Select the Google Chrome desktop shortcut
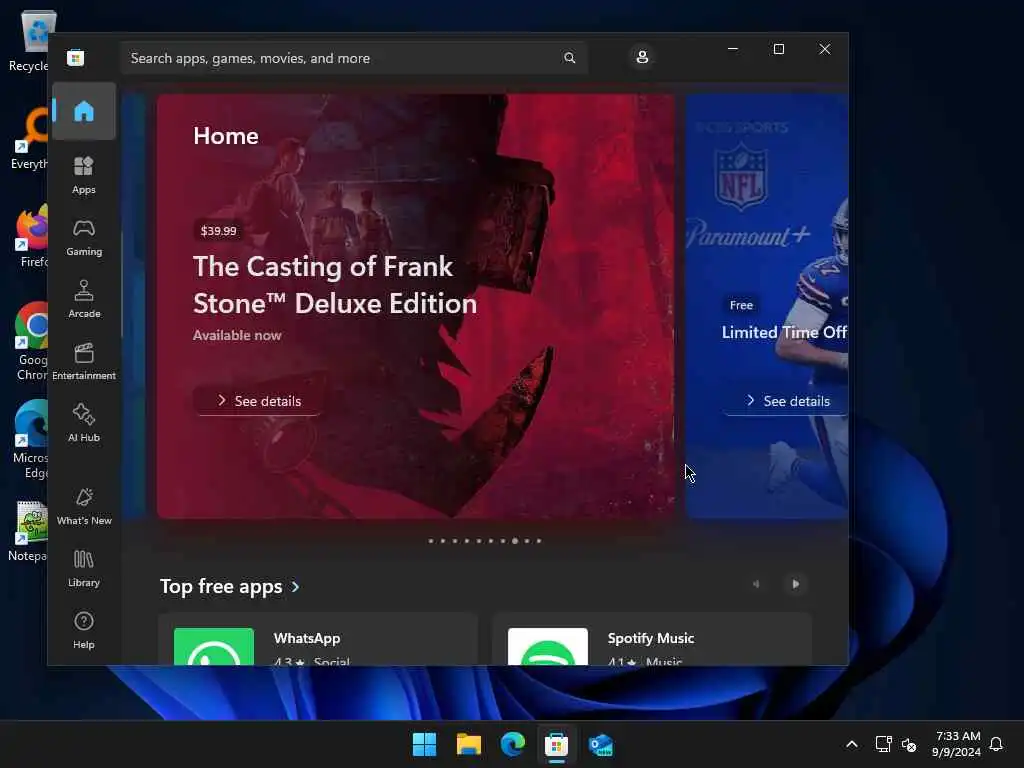The height and width of the screenshot is (768, 1024). point(31,341)
